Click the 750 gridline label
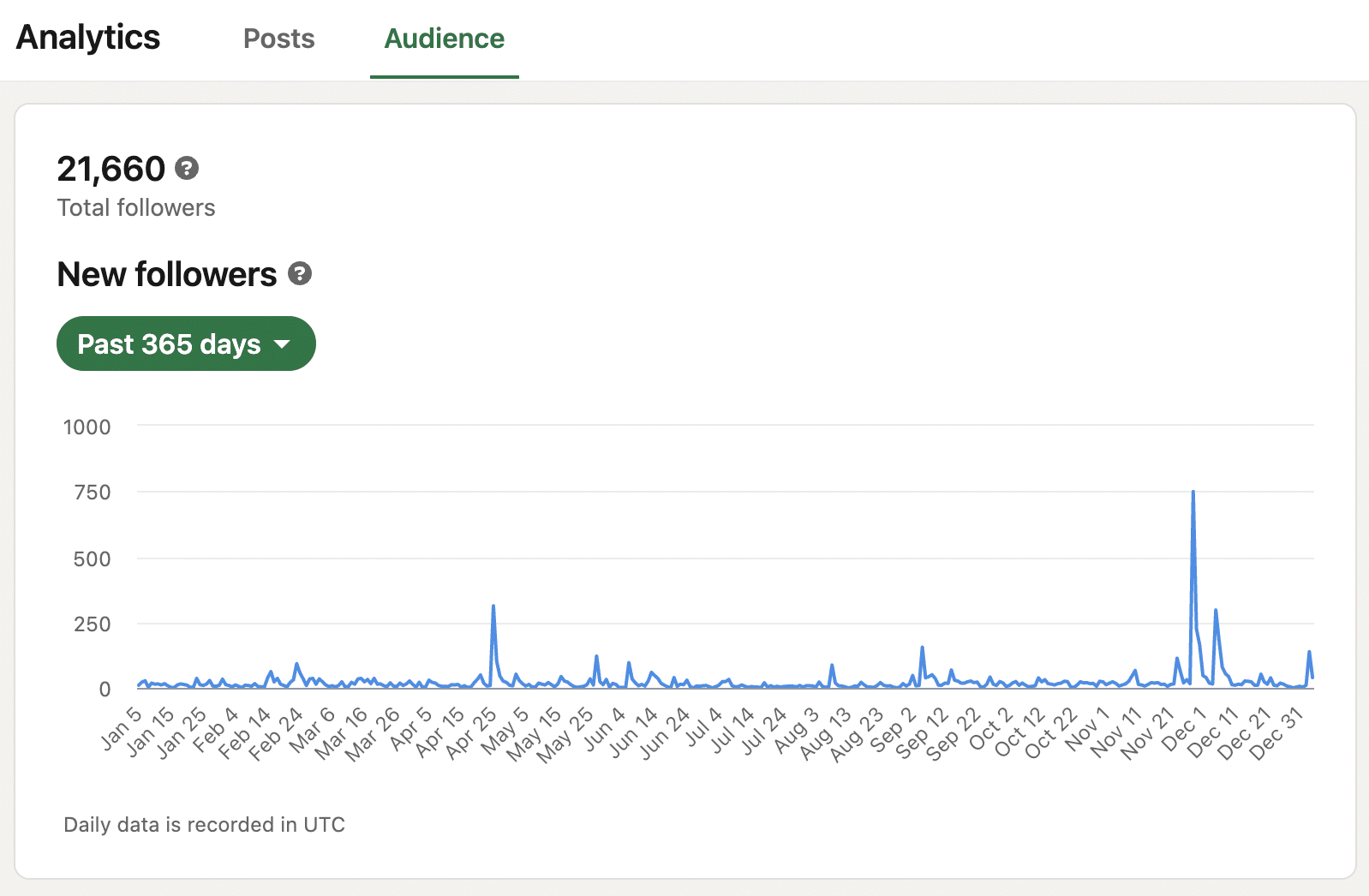Screen dimensions: 1369x896 pyautogui.click(x=93, y=493)
